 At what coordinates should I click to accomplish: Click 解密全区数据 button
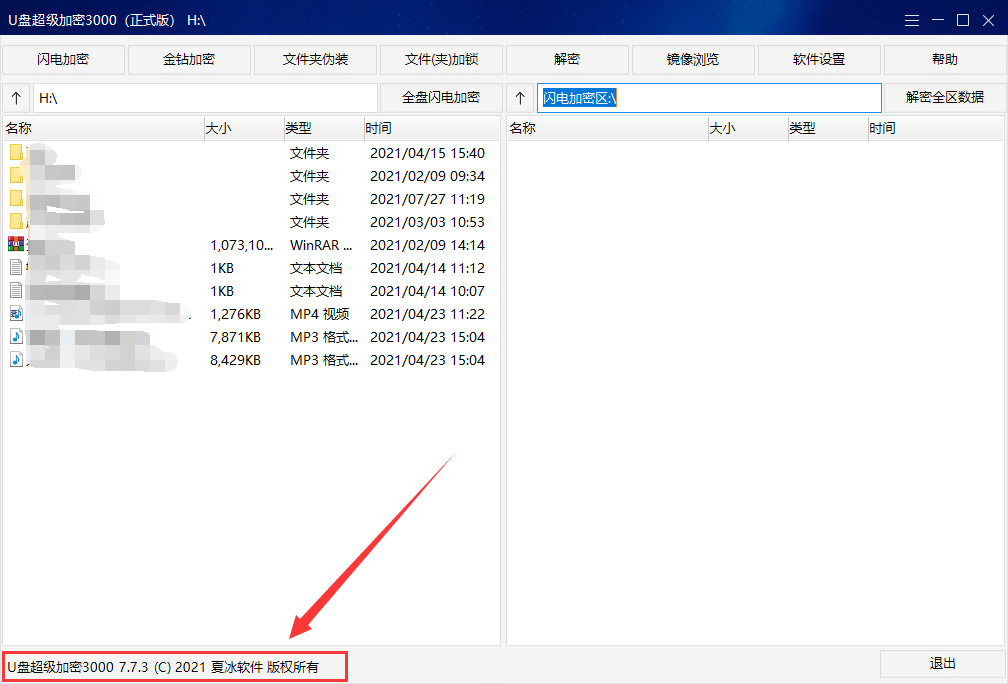click(x=945, y=98)
